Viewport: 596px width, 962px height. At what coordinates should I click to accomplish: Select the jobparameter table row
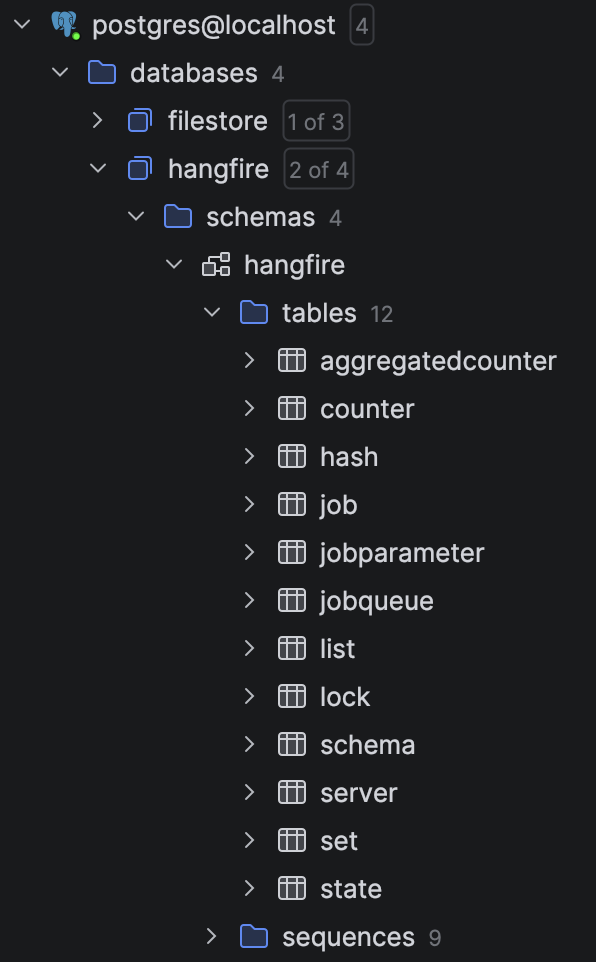coord(402,552)
